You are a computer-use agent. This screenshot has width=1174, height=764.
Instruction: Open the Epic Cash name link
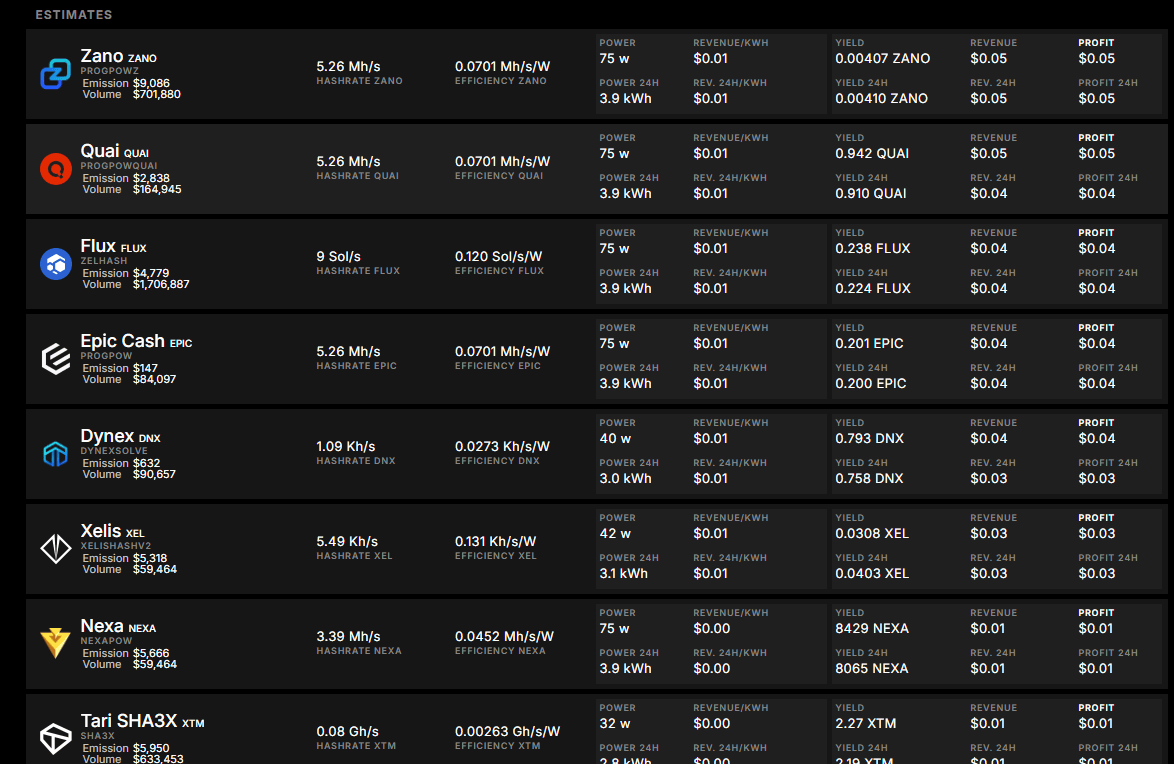(x=123, y=341)
